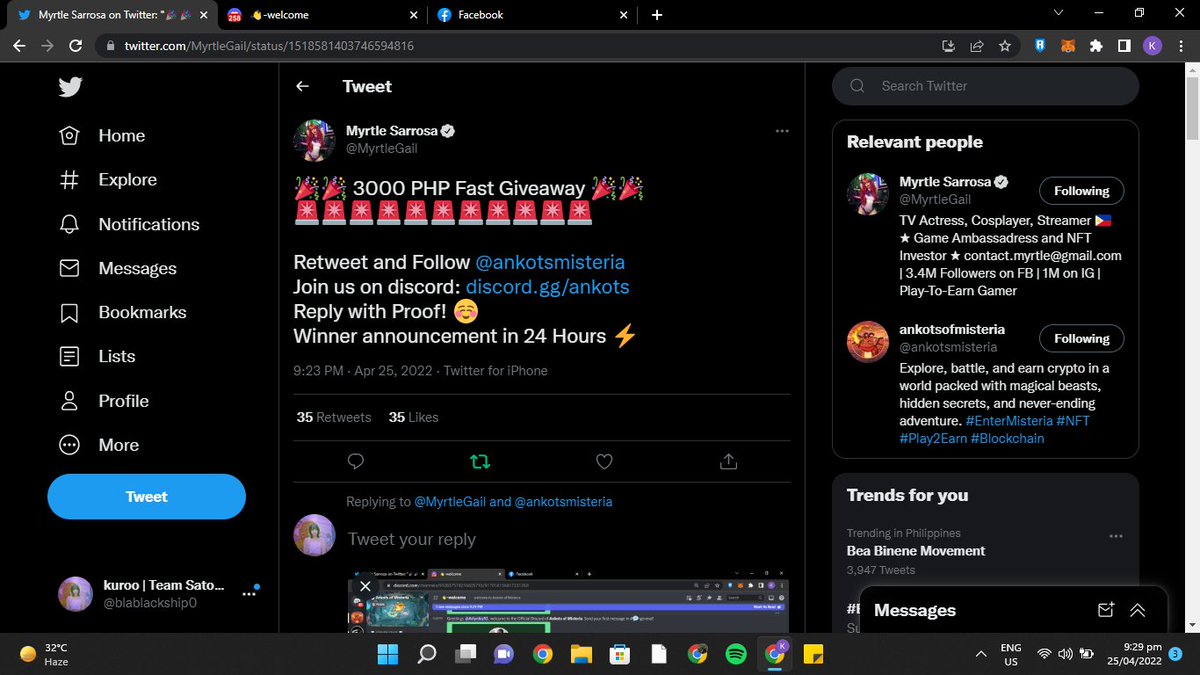Image resolution: width=1200 pixels, height=675 pixels.
Task: Open the Bea Binene Movement trend
Action: pos(915,551)
